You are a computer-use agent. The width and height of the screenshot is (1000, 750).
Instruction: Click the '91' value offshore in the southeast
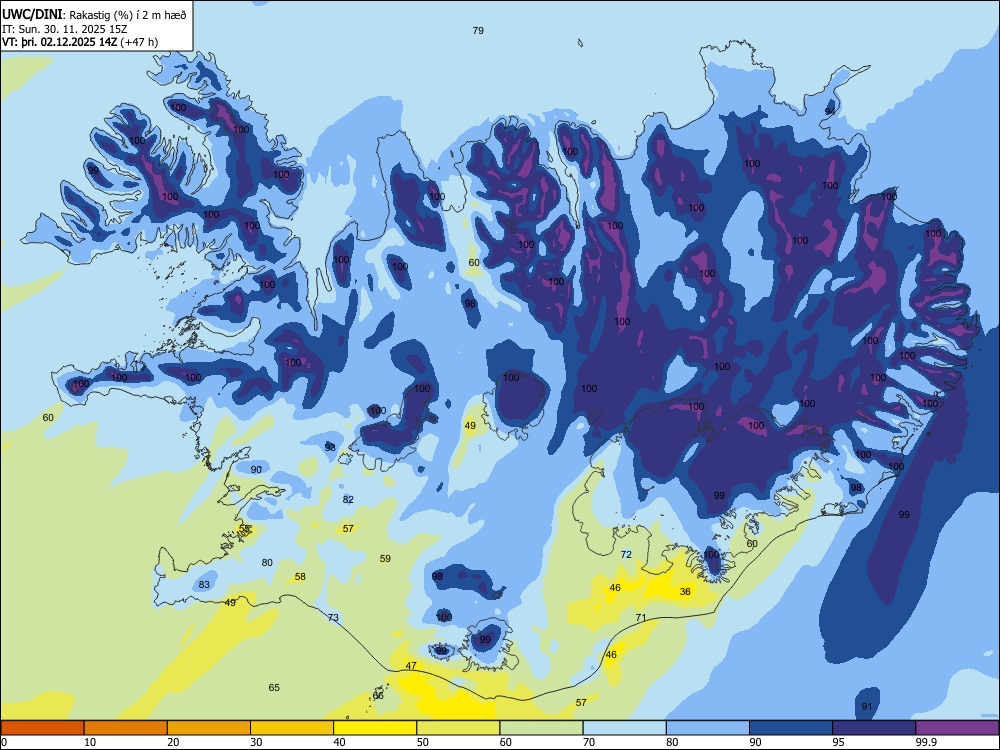click(867, 706)
